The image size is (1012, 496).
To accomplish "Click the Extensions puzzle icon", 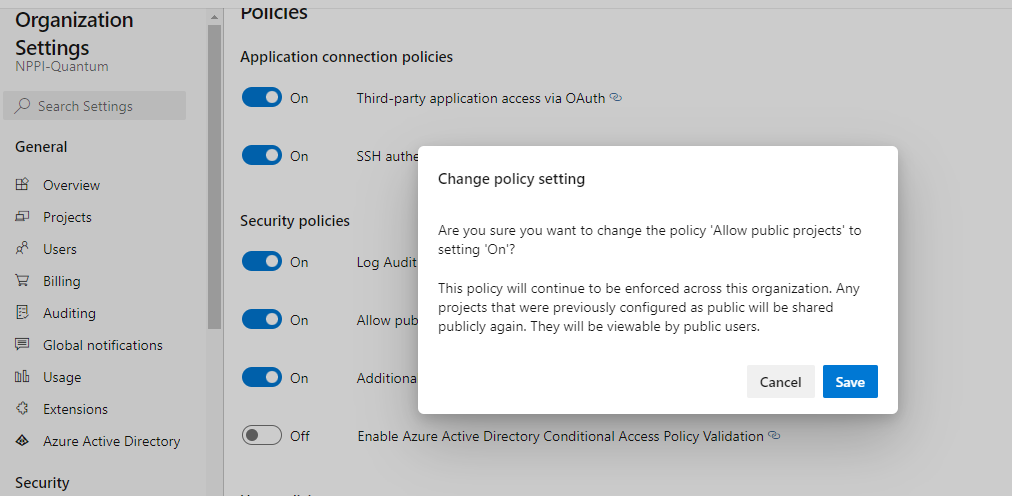I will 23,409.
